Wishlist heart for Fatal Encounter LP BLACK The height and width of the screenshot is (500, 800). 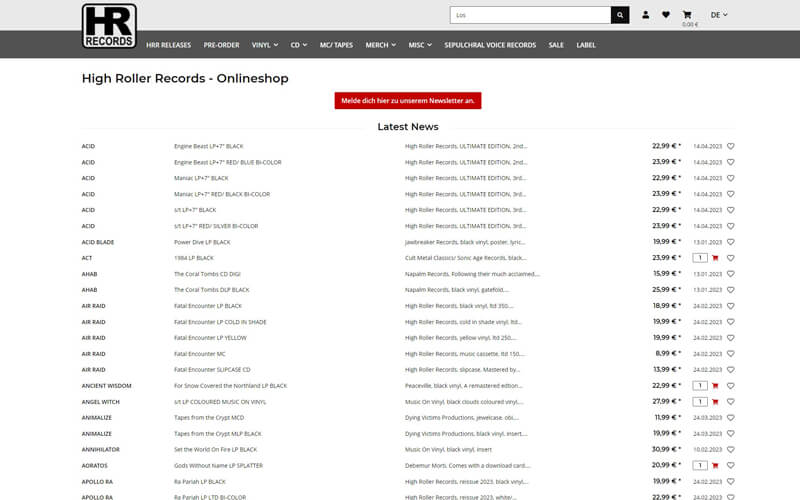point(731,306)
